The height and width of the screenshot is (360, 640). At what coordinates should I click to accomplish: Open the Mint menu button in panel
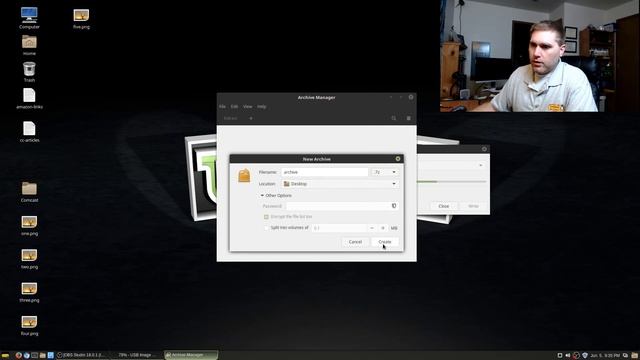pos(5,356)
